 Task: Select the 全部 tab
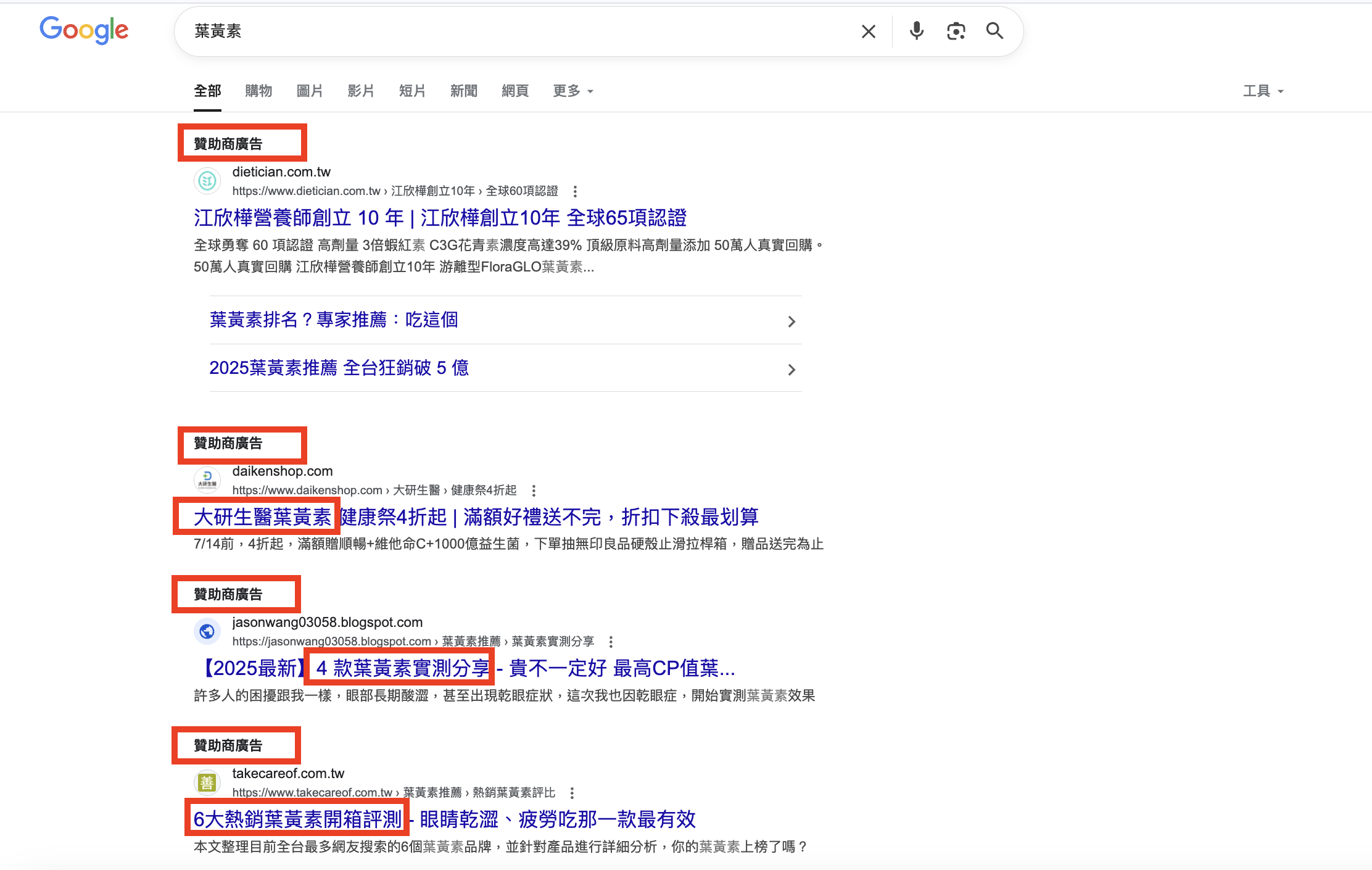click(x=207, y=91)
